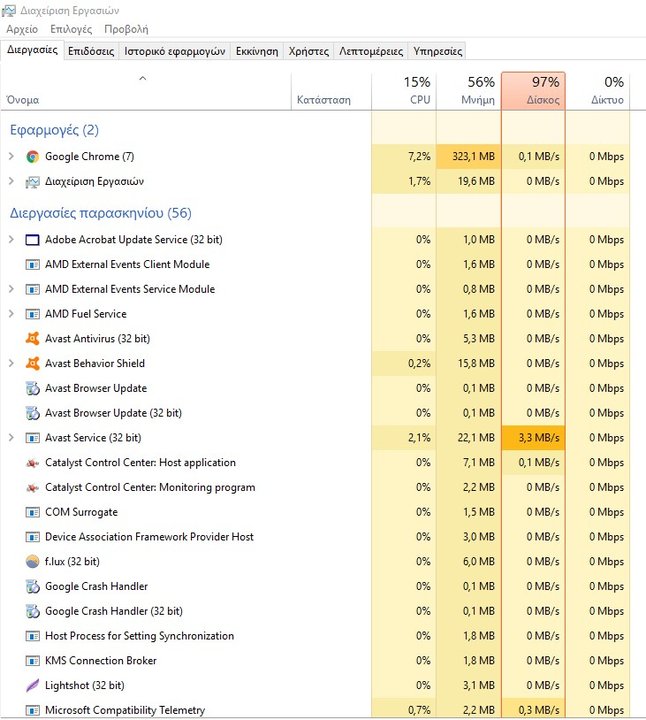Click the Avast Browser Update icon (non-32 bit)
Screen dimensions: 646x720
point(32,388)
